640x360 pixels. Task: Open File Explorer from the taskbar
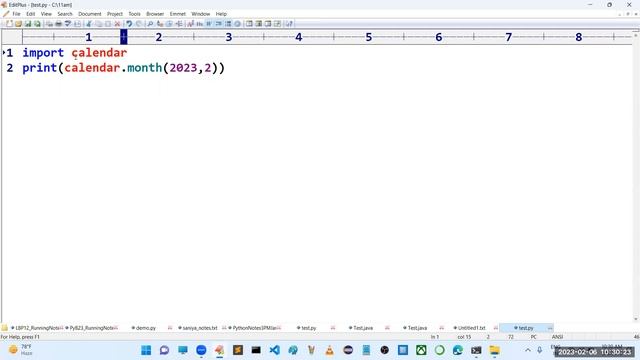[495, 350]
